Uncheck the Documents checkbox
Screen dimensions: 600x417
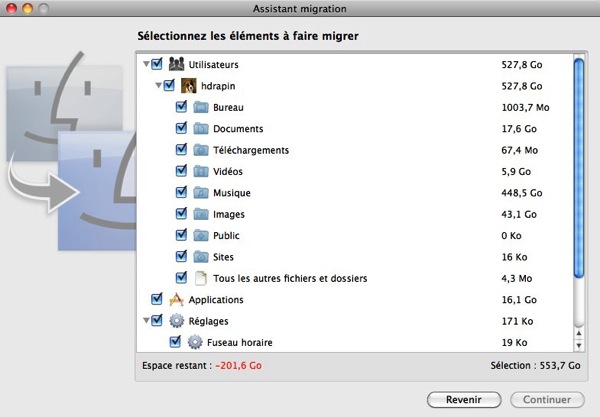(181, 129)
